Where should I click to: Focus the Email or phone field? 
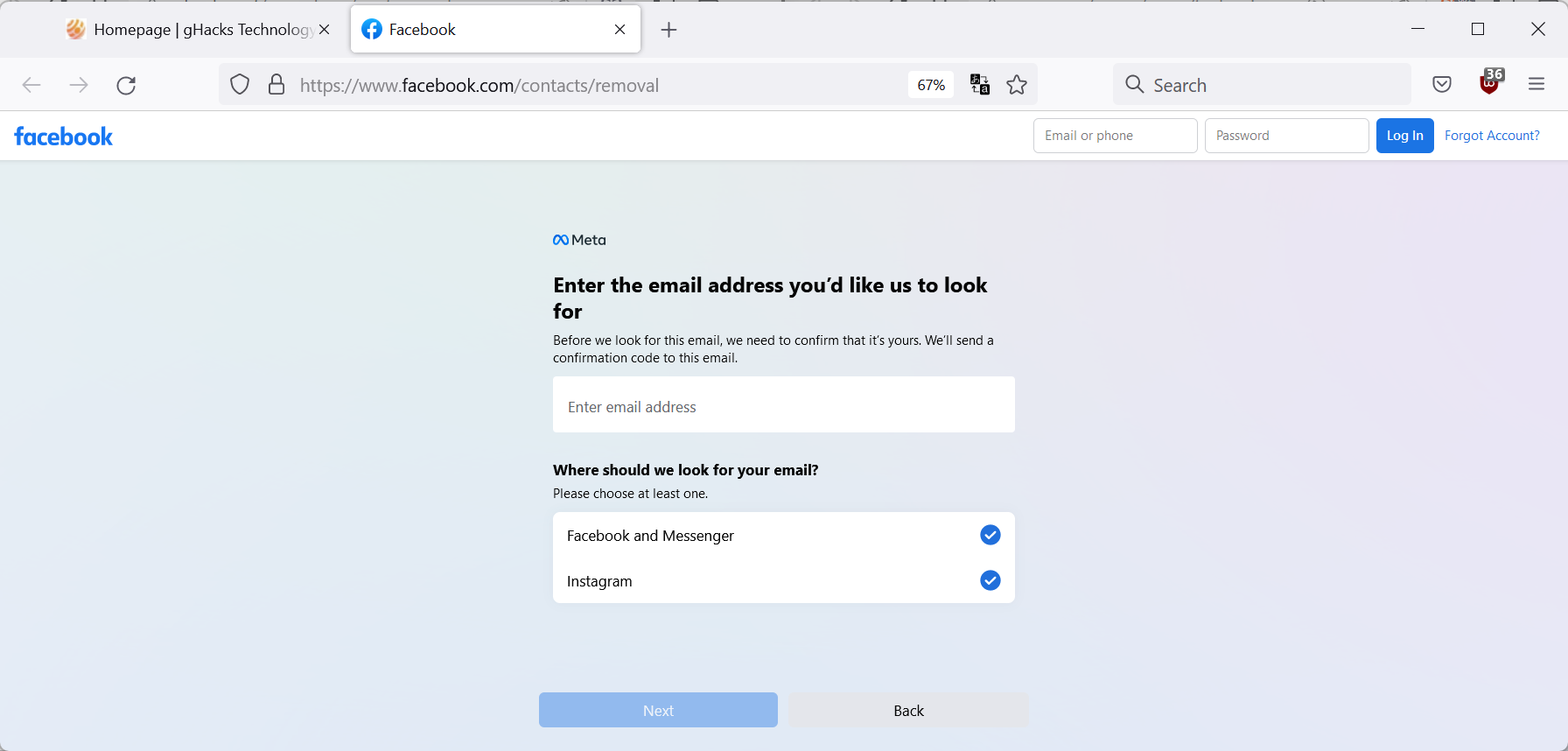click(x=1116, y=136)
